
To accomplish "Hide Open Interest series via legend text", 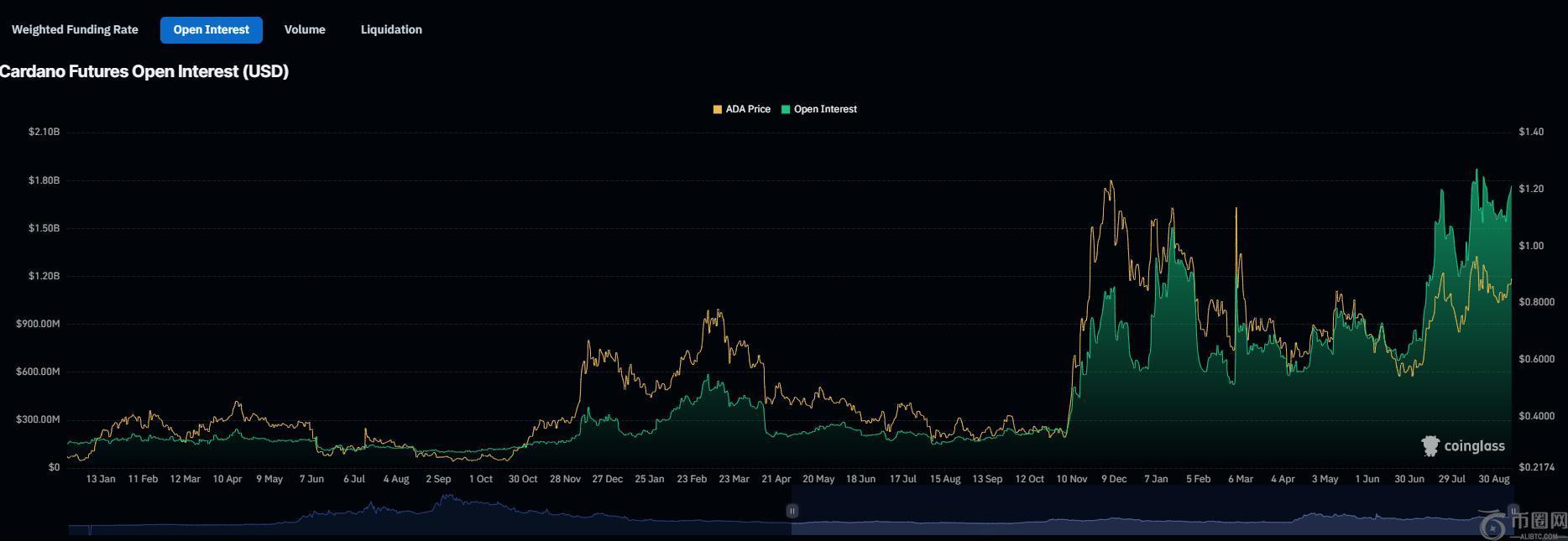I will coord(825,109).
